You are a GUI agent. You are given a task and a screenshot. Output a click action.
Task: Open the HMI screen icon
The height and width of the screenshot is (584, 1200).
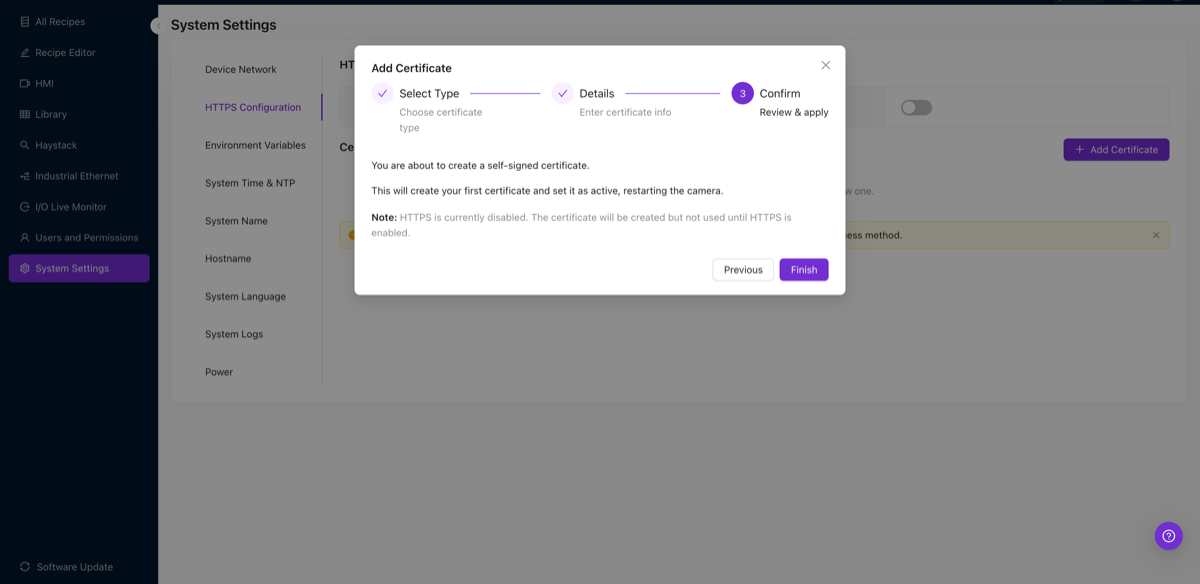(x=25, y=83)
